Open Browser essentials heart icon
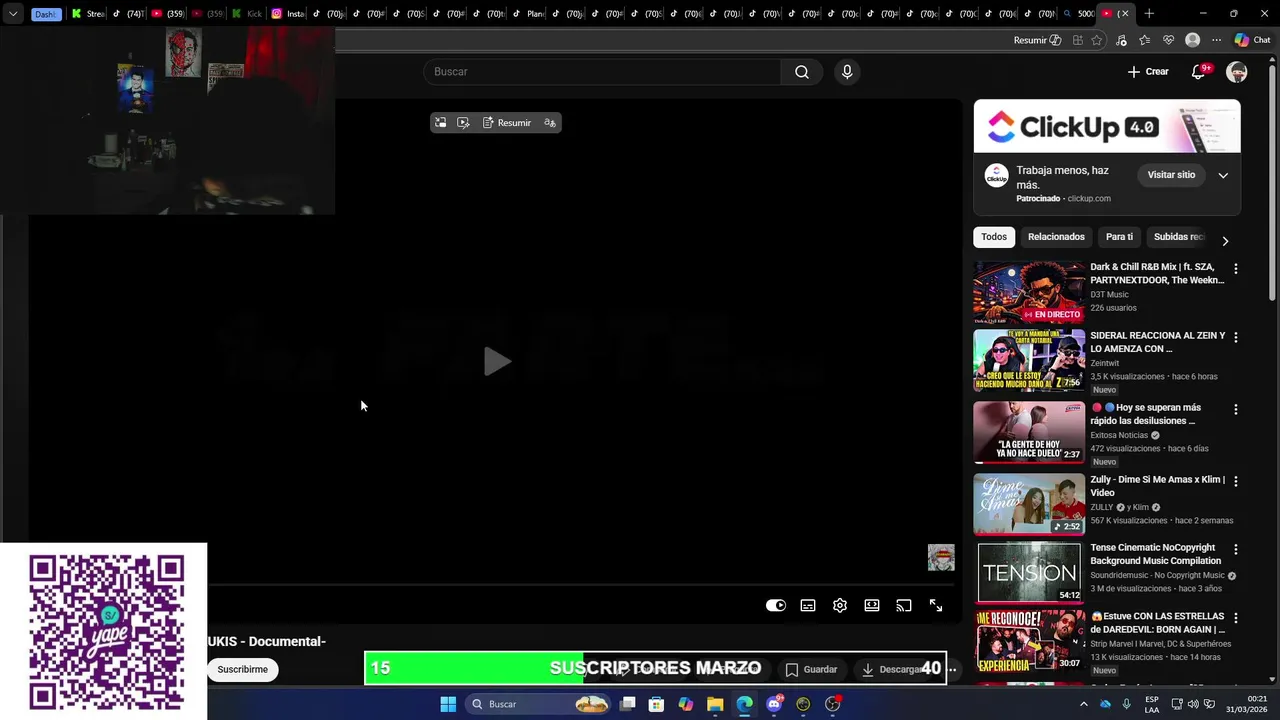 tap(1168, 40)
